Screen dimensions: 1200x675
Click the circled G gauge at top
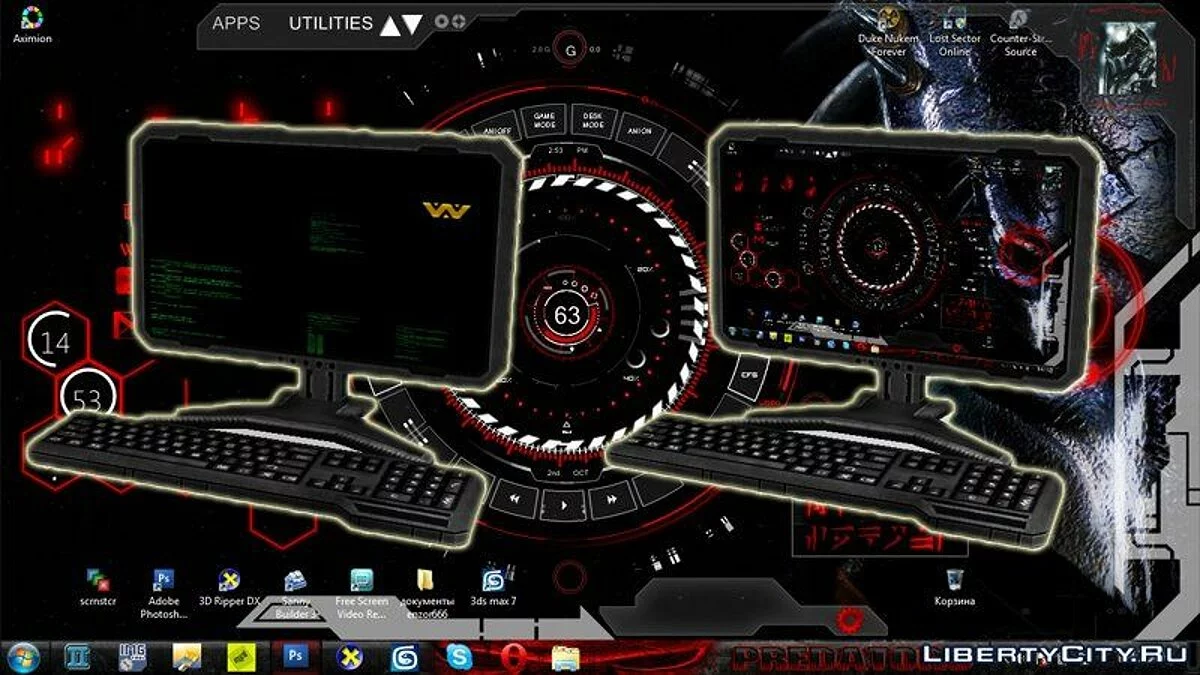(x=570, y=50)
